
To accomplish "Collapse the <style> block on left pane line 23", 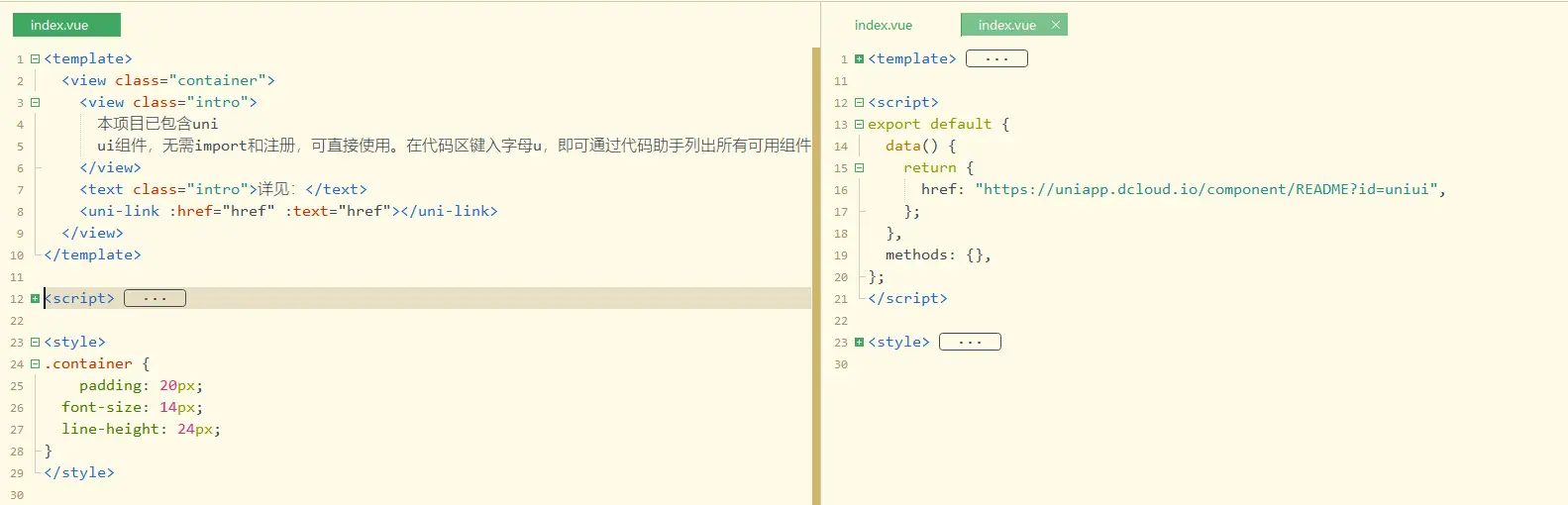I will point(36,342).
